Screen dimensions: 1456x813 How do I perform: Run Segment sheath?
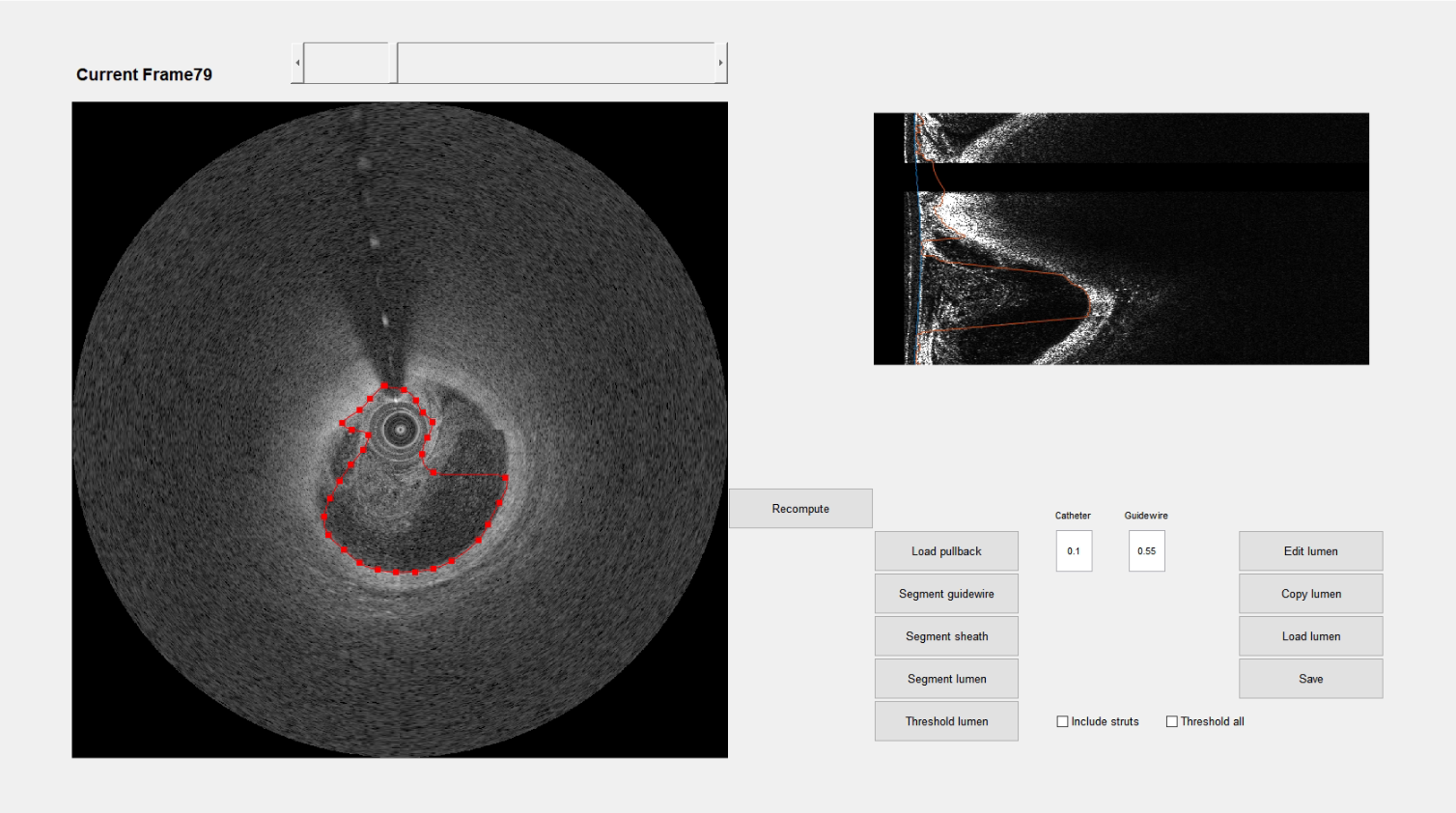tap(946, 636)
